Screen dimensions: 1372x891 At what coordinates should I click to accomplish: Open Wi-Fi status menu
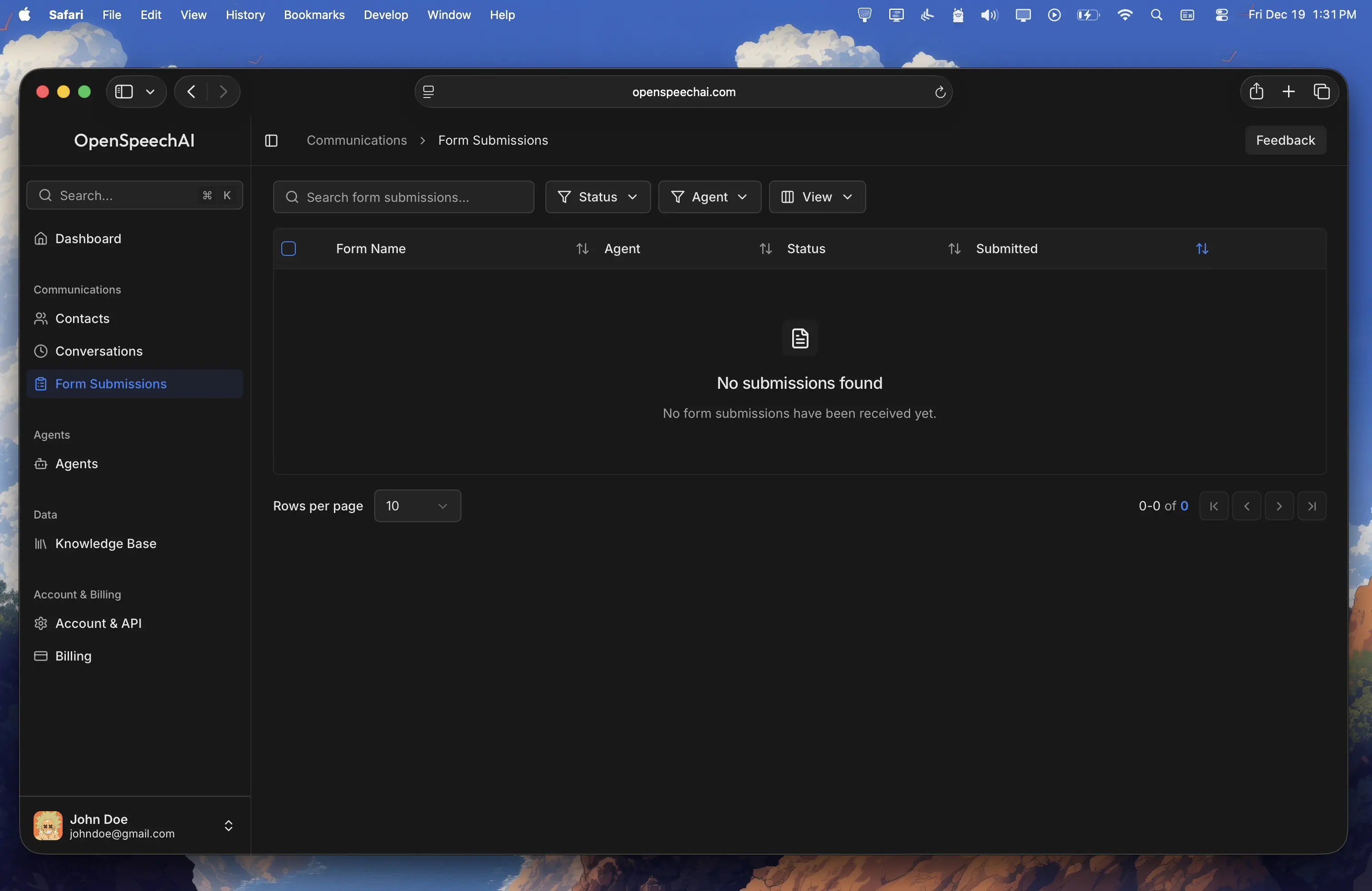[1125, 15]
